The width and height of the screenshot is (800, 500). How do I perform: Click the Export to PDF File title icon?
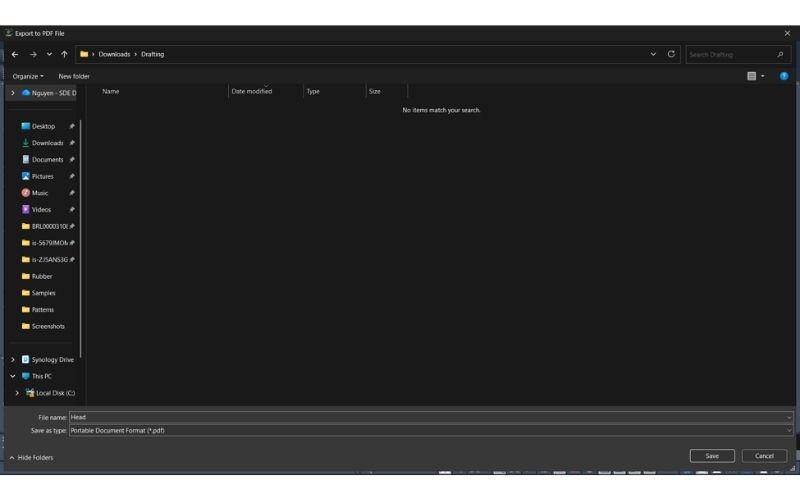(9, 33)
